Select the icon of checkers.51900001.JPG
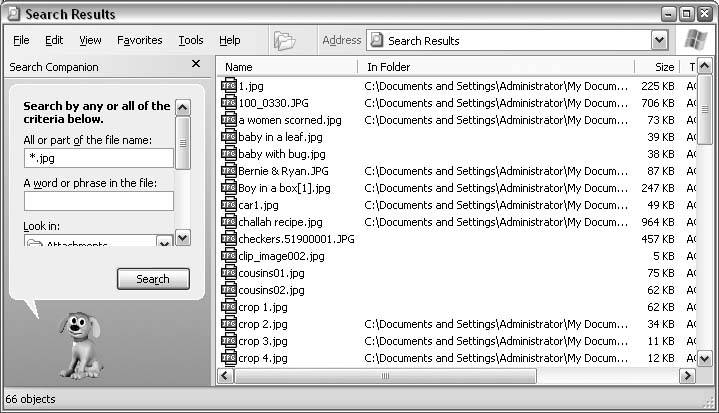Screen dimensions: 719x413 pos(228,239)
